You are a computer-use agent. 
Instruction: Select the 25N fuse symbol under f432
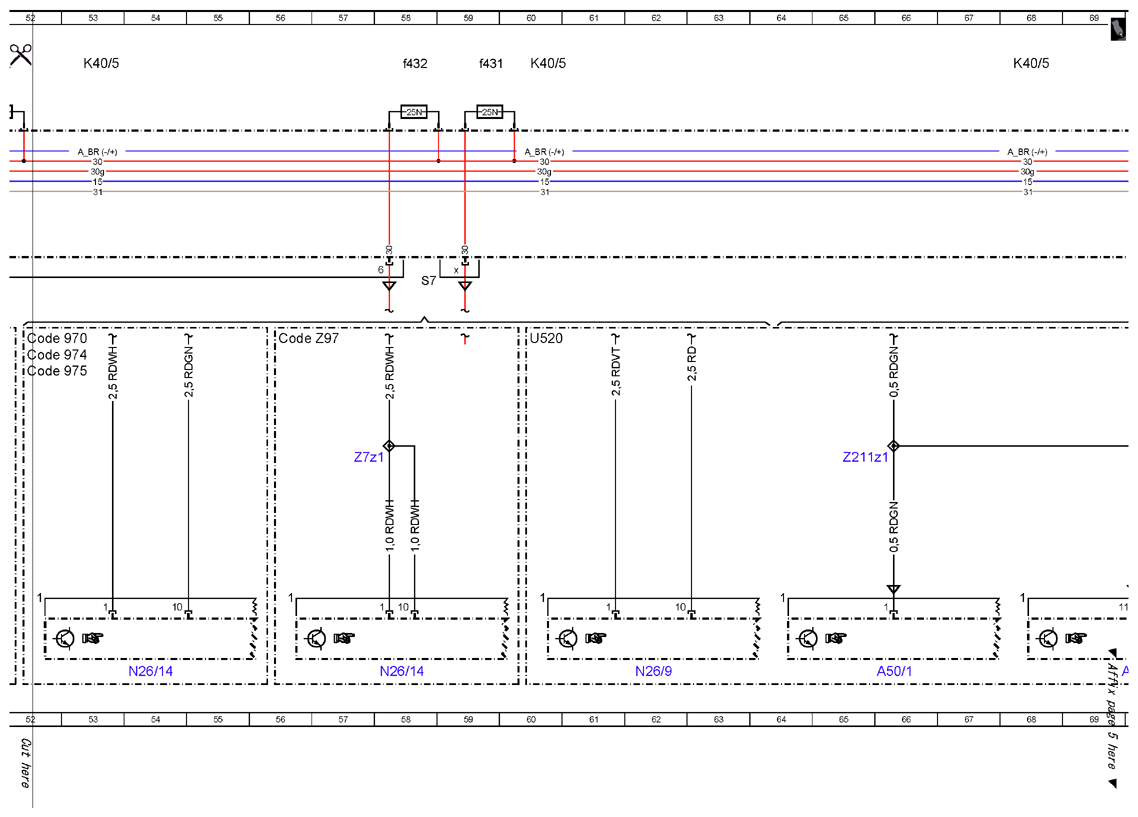414,112
